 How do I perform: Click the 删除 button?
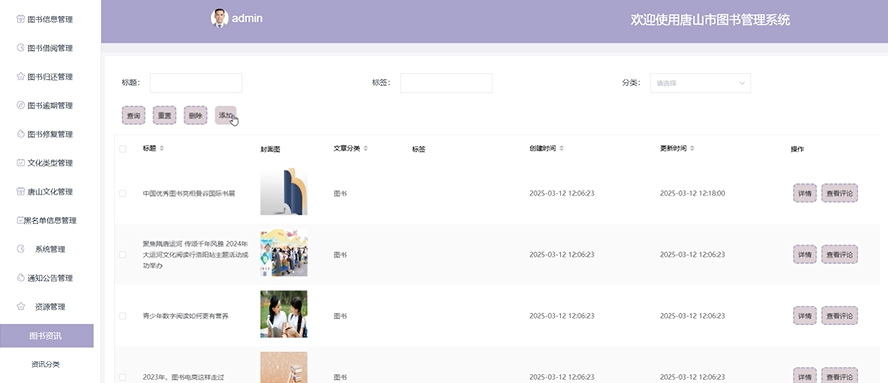tap(195, 115)
